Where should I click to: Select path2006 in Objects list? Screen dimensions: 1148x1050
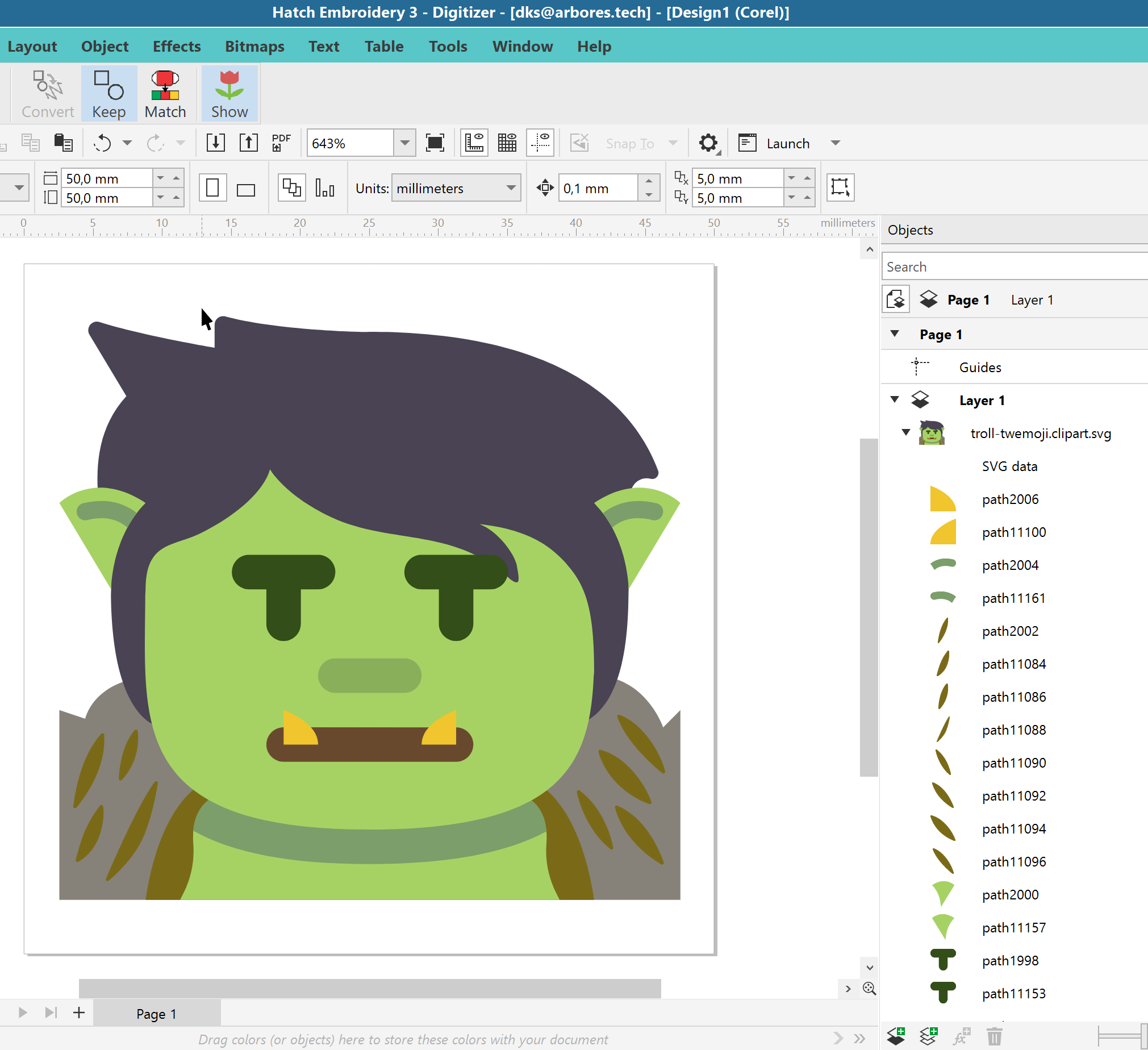[x=1013, y=499]
